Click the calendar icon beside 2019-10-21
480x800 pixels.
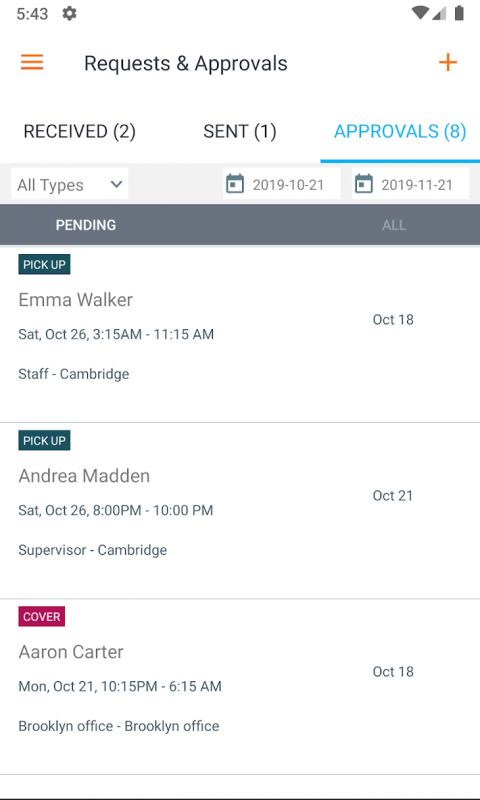[x=235, y=184]
